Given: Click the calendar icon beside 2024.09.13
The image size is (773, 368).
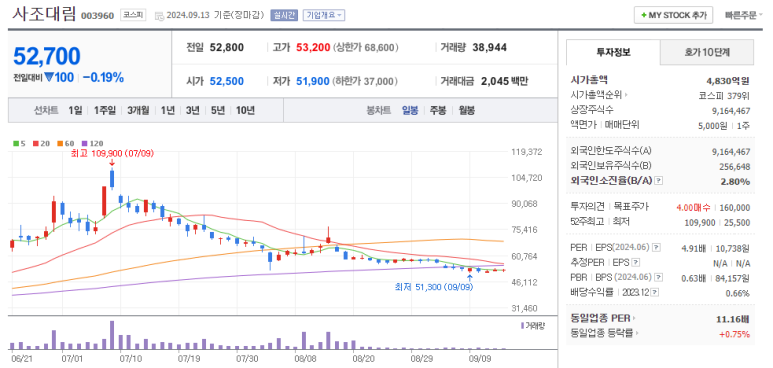Looking at the screenshot, I should [159, 15].
